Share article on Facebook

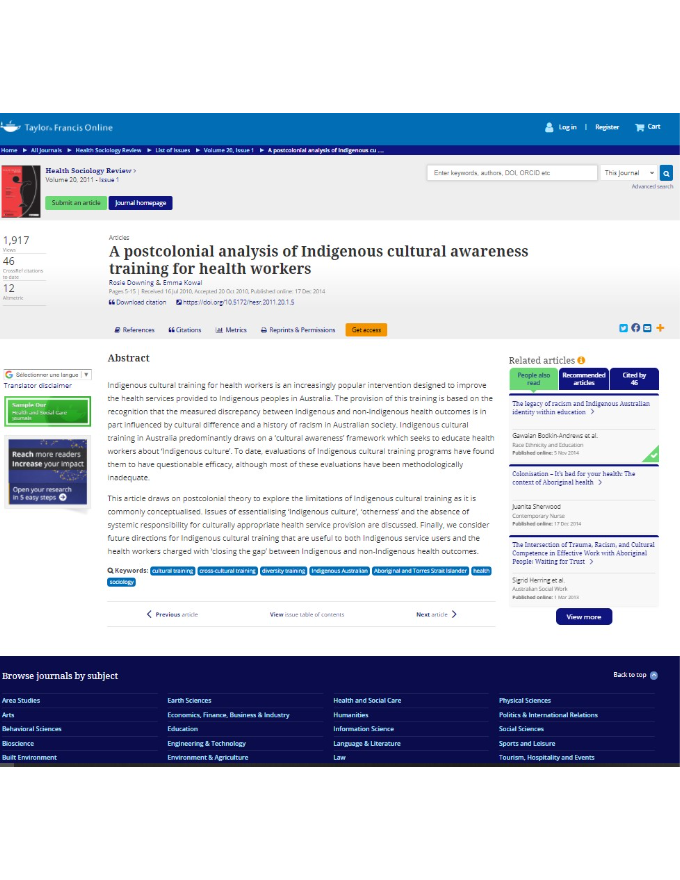pyautogui.click(x=635, y=328)
